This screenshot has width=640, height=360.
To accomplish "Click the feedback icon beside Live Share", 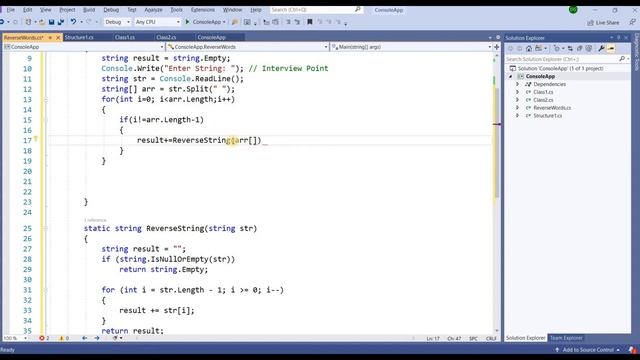I will [632, 22].
